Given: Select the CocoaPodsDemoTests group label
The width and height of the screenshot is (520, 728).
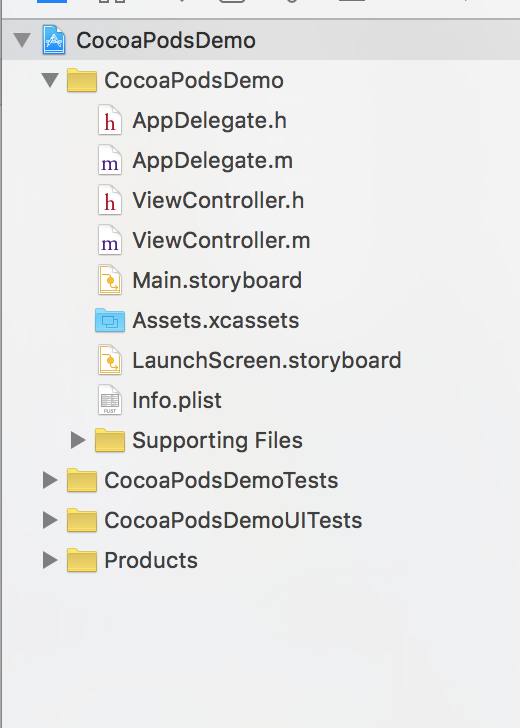Looking at the screenshot, I should coord(221,480).
